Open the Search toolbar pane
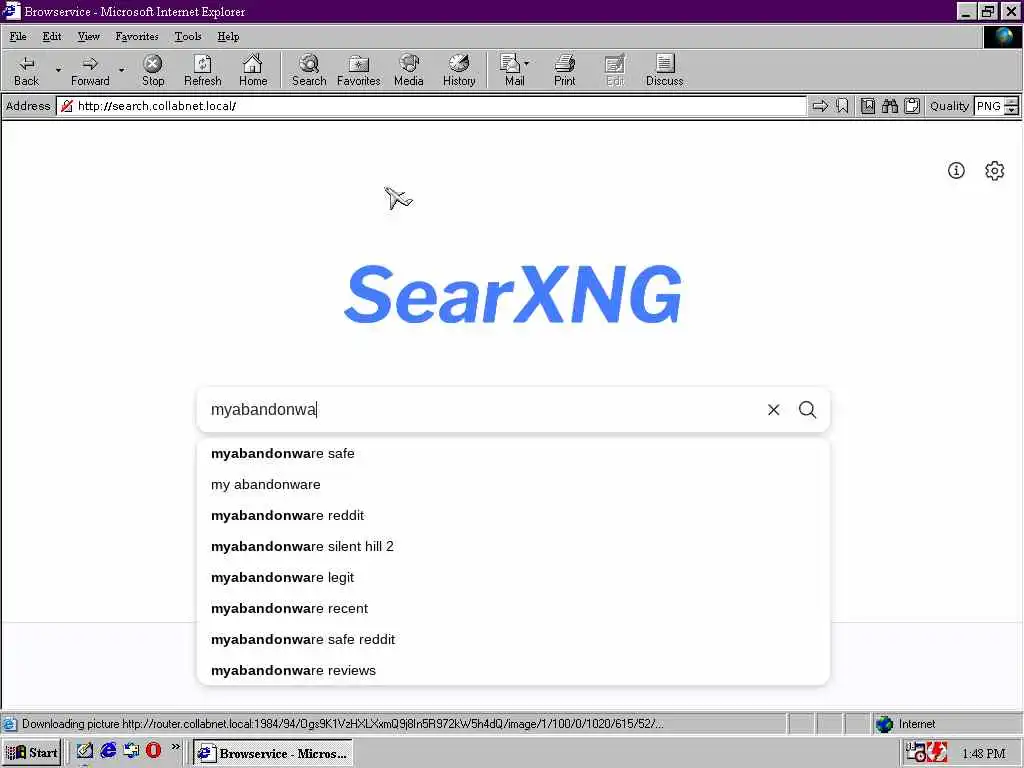The height and width of the screenshot is (768, 1024). click(x=309, y=71)
